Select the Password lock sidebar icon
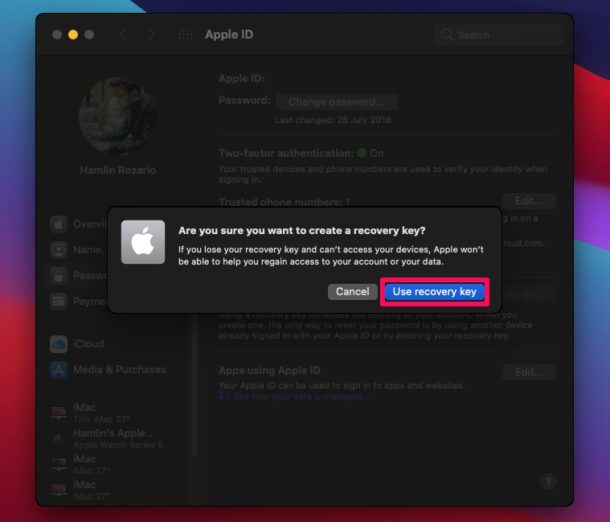Viewport: 610px width, 522px height. pyautogui.click(x=59, y=276)
